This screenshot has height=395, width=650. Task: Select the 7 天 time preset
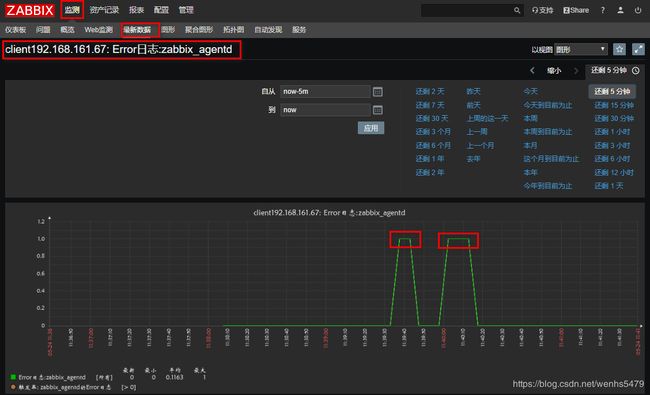[430, 105]
